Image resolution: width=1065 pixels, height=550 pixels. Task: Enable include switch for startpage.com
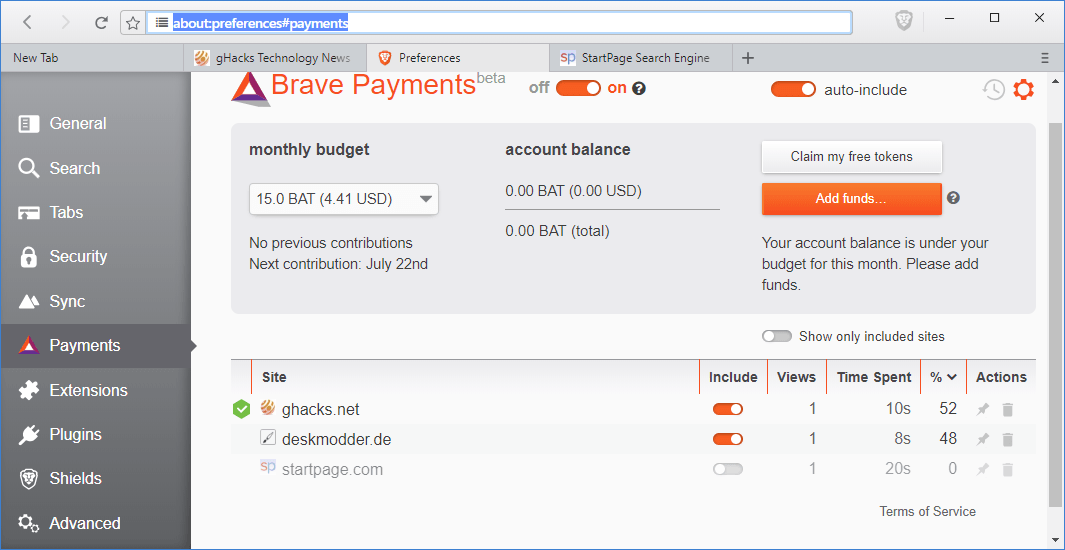click(x=728, y=469)
